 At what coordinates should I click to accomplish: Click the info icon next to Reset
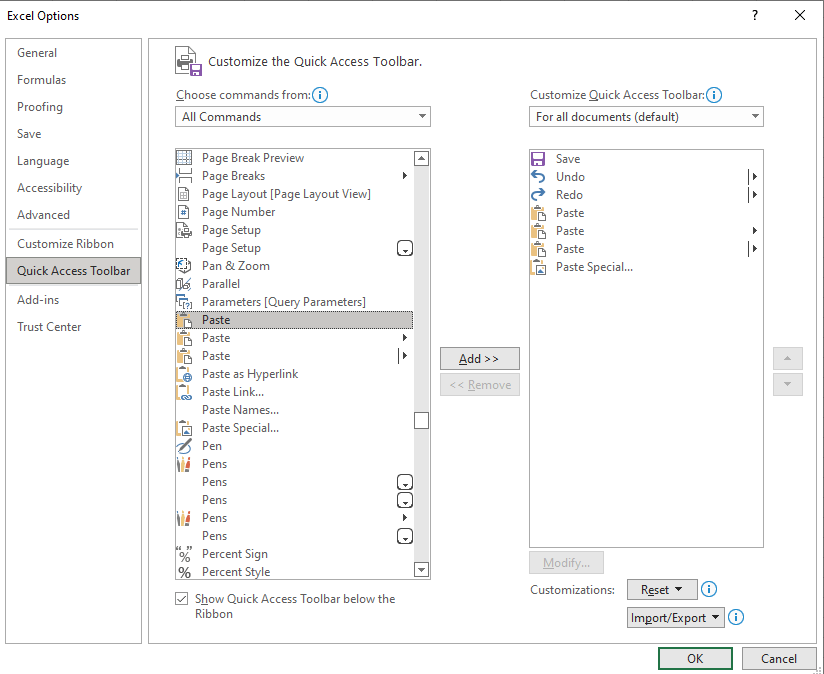[x=708, y=589]
